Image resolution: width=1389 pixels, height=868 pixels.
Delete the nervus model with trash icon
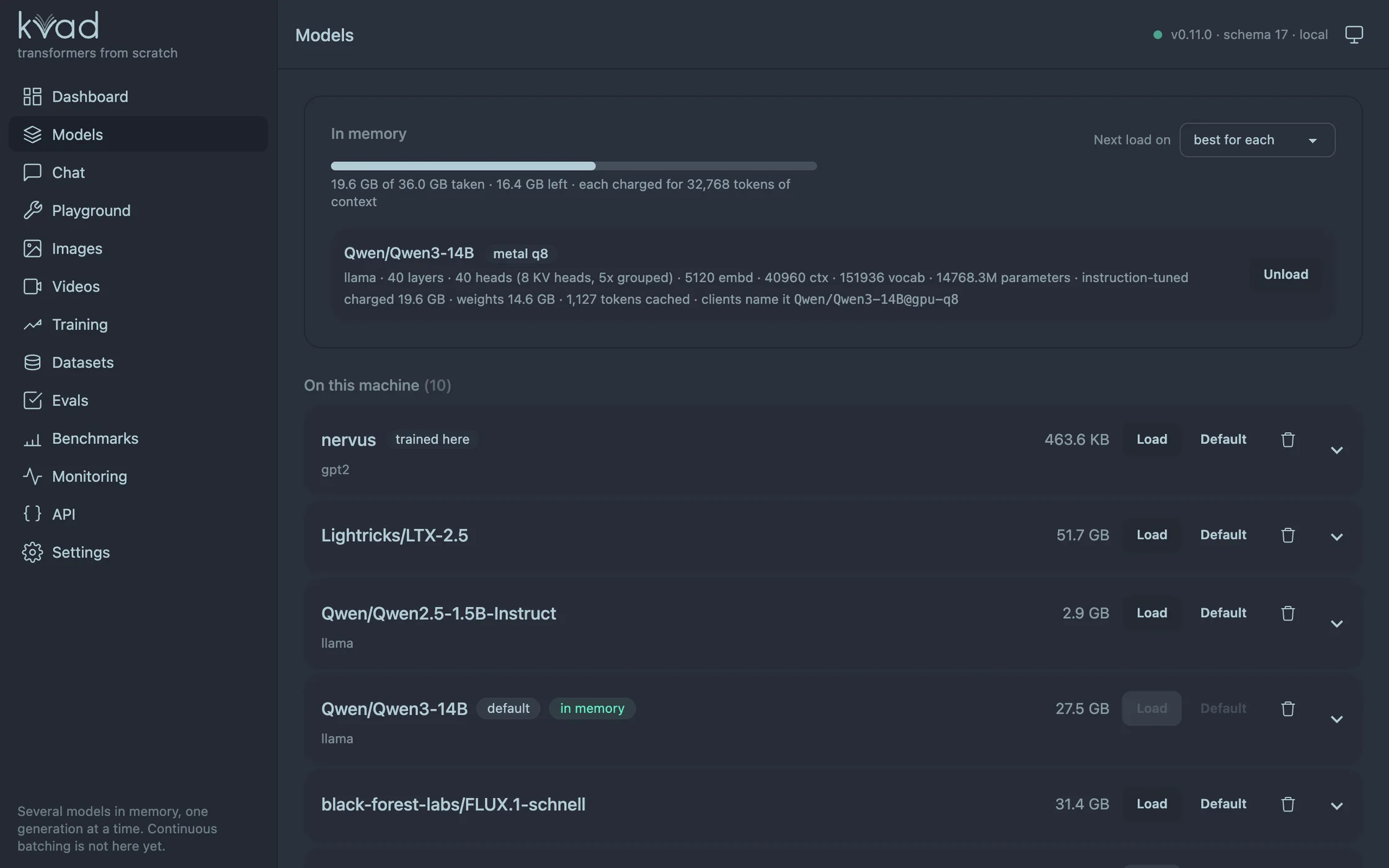click(1288, 440)
